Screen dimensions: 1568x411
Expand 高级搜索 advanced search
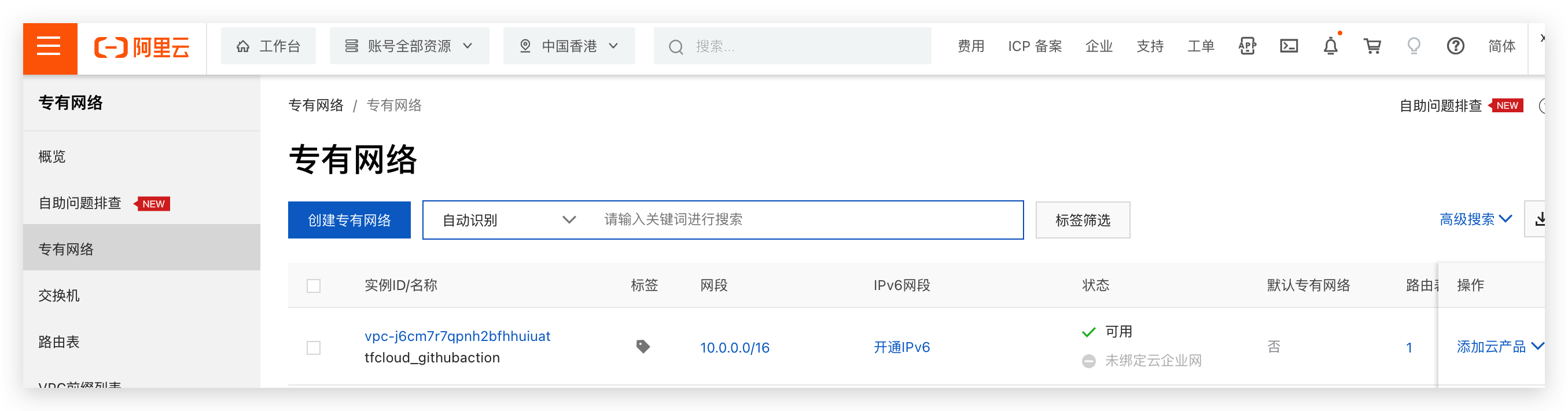pos(1475,220)
